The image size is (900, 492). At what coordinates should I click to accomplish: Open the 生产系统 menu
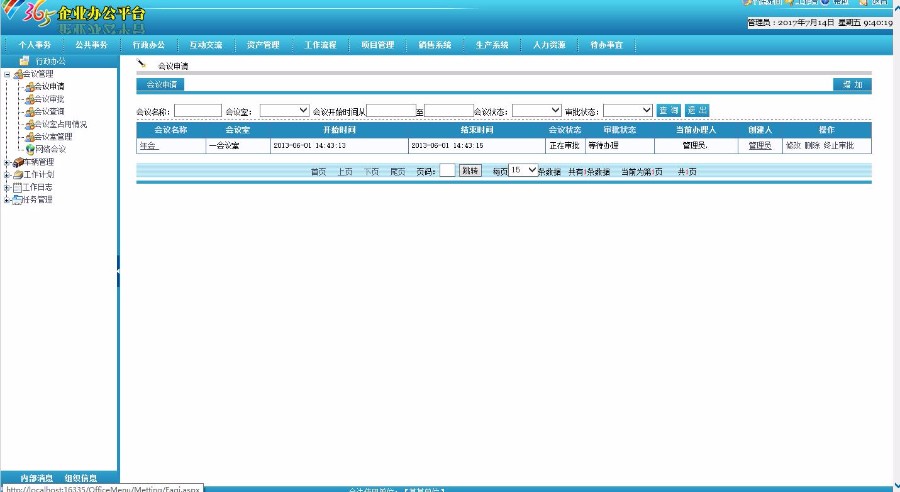click(x=492, y=45)
